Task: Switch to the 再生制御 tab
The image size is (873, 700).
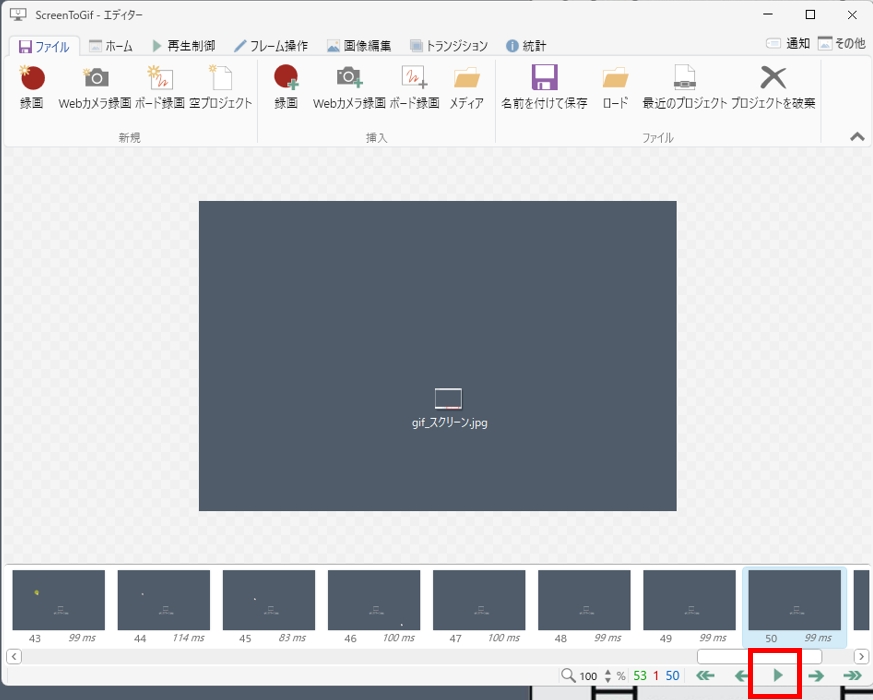Action: pyautogui.click(x=183, y=46)
